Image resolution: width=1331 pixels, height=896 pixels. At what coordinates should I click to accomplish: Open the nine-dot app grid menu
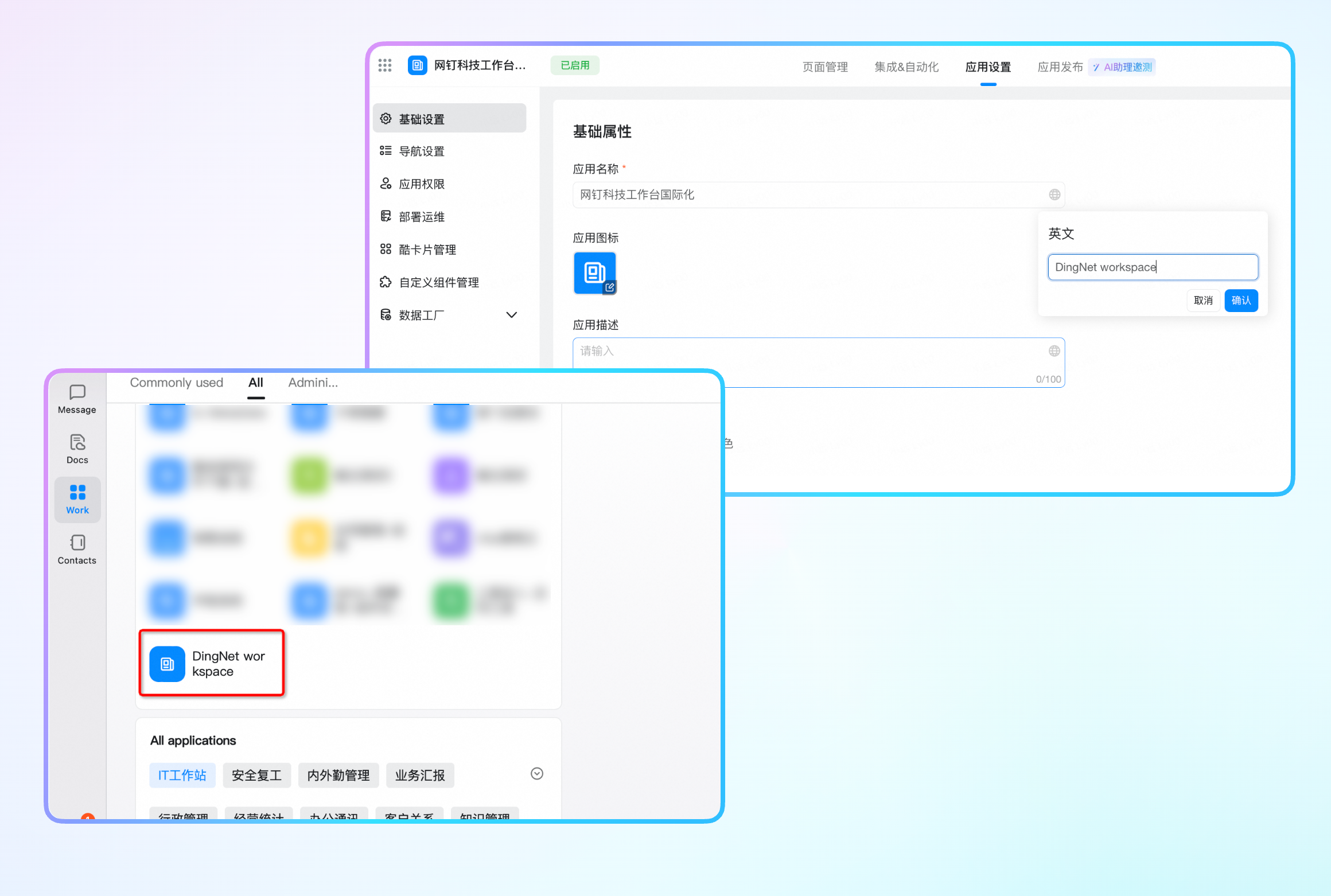click(x=385, y=65)
